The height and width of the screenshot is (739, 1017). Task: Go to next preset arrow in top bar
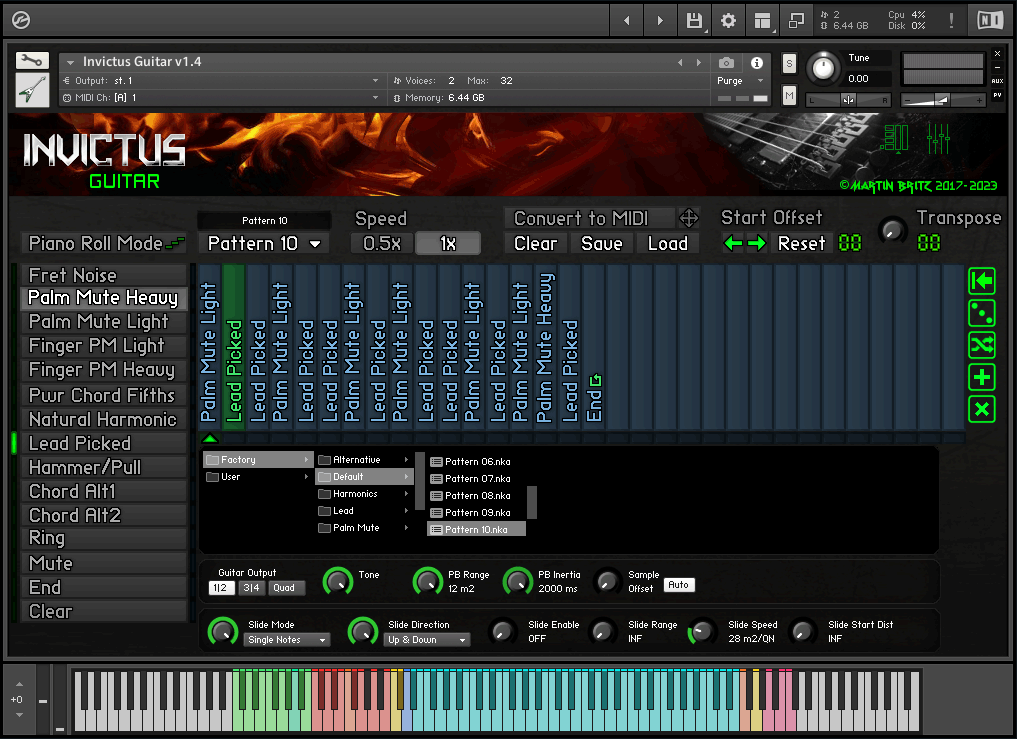point(660,21)
